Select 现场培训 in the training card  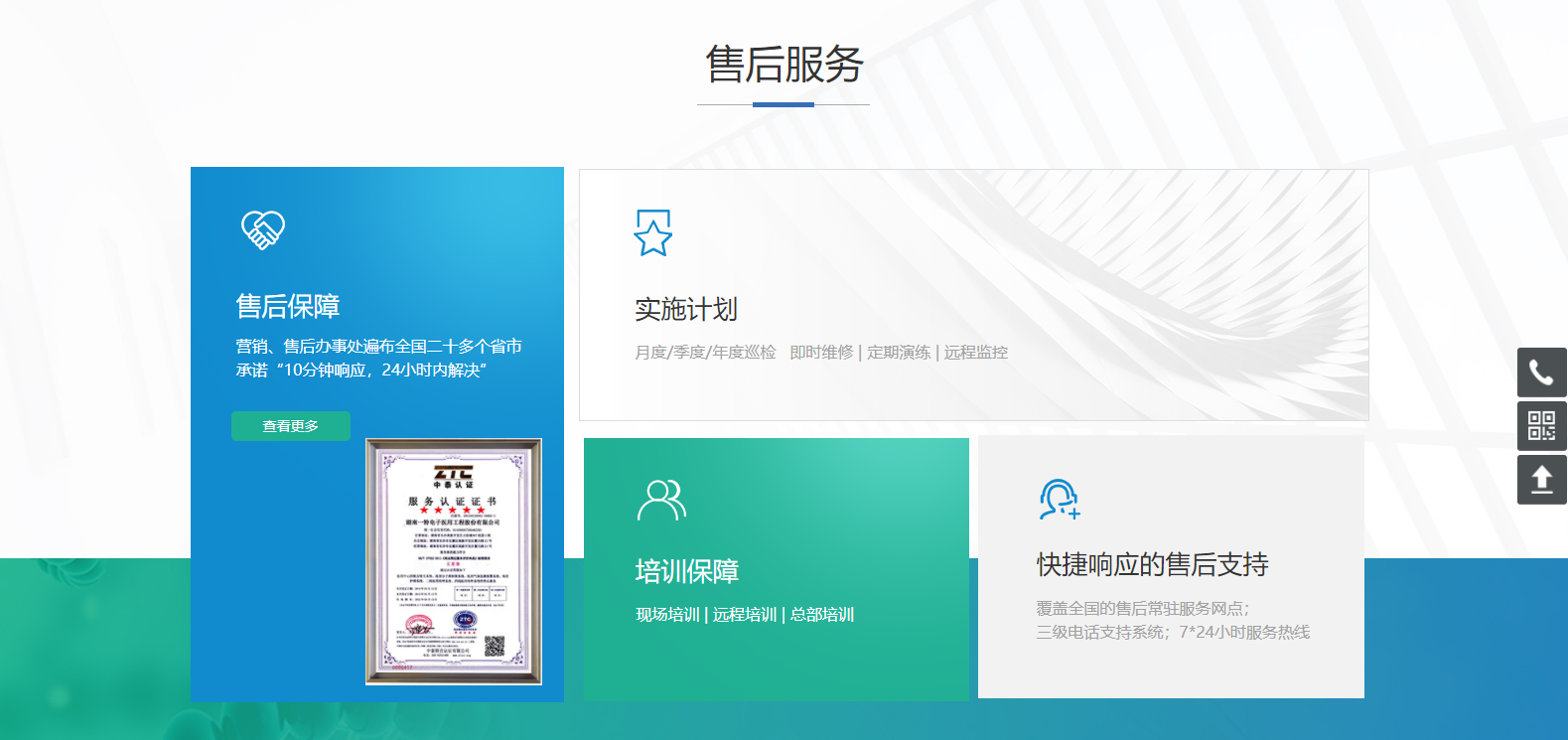click(667, 615)
